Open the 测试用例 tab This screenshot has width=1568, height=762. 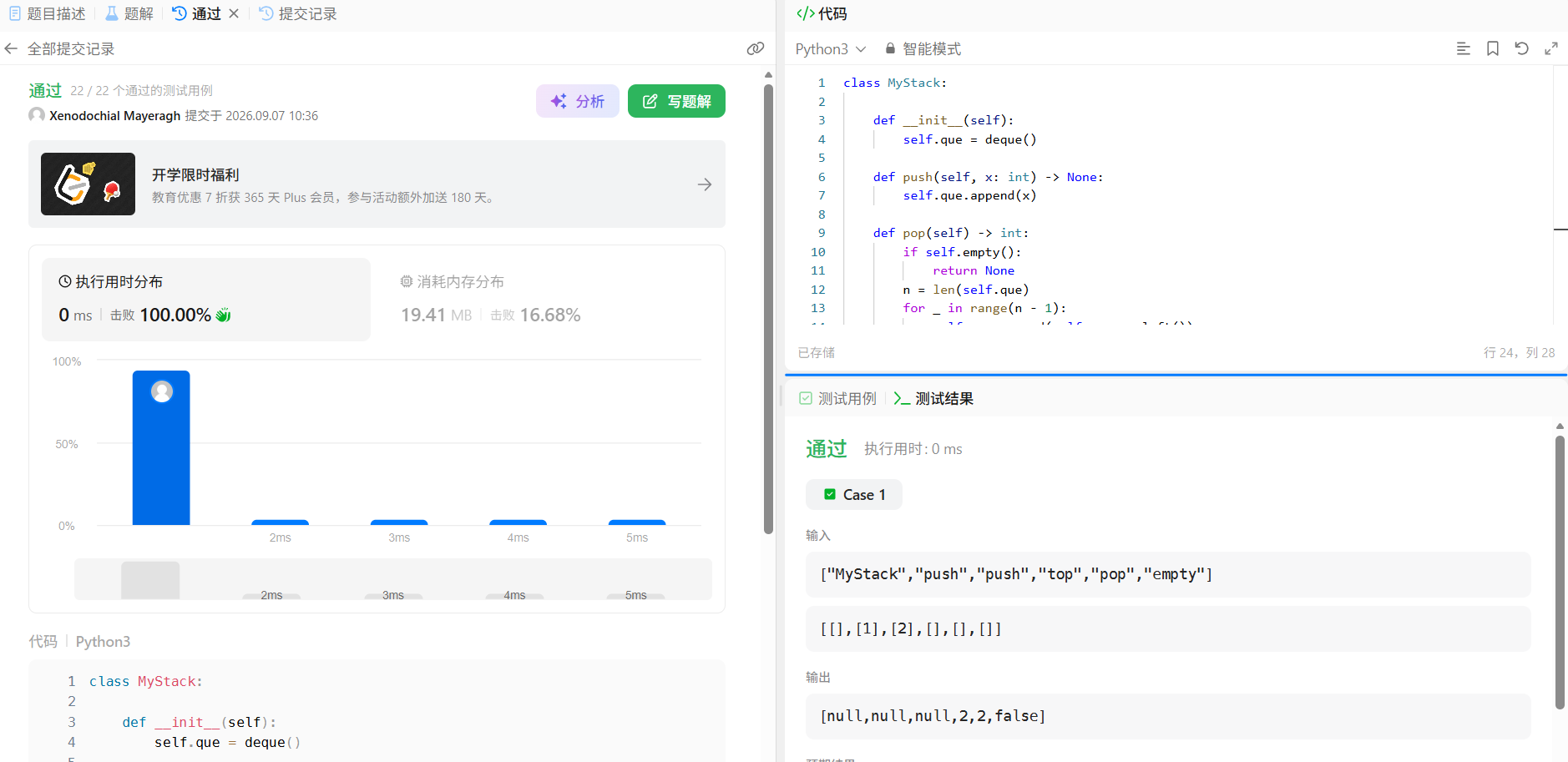[x=838, y=398]
